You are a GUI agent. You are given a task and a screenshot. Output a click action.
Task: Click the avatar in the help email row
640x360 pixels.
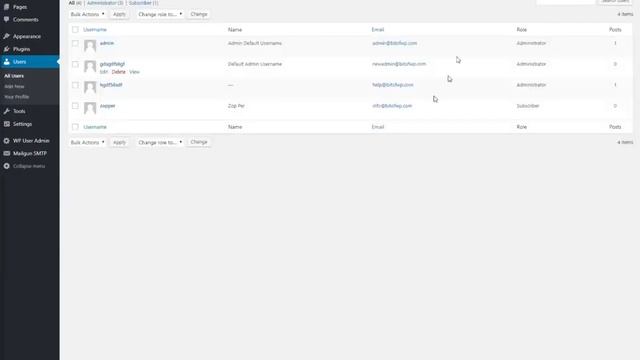(90, 87)
